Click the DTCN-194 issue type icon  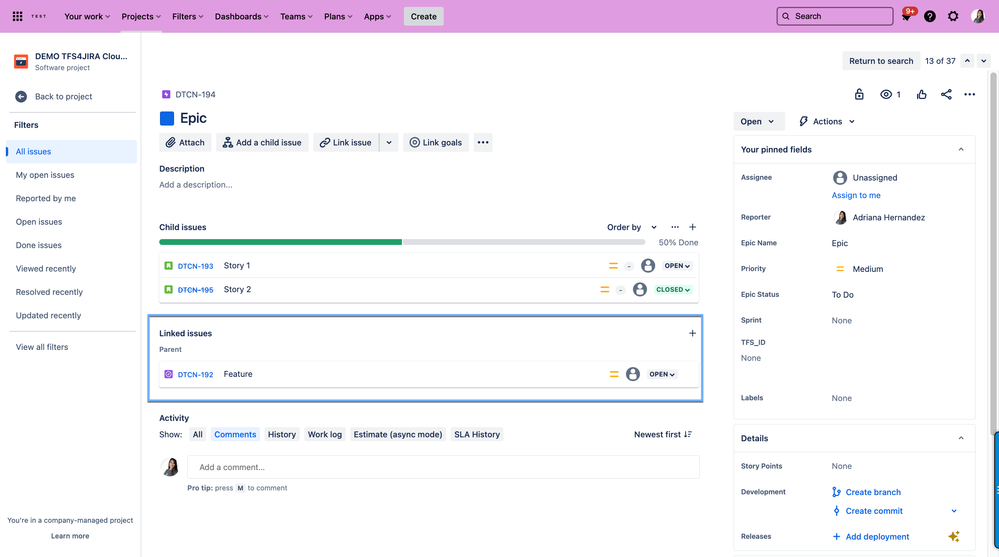(x=166, y=94)
